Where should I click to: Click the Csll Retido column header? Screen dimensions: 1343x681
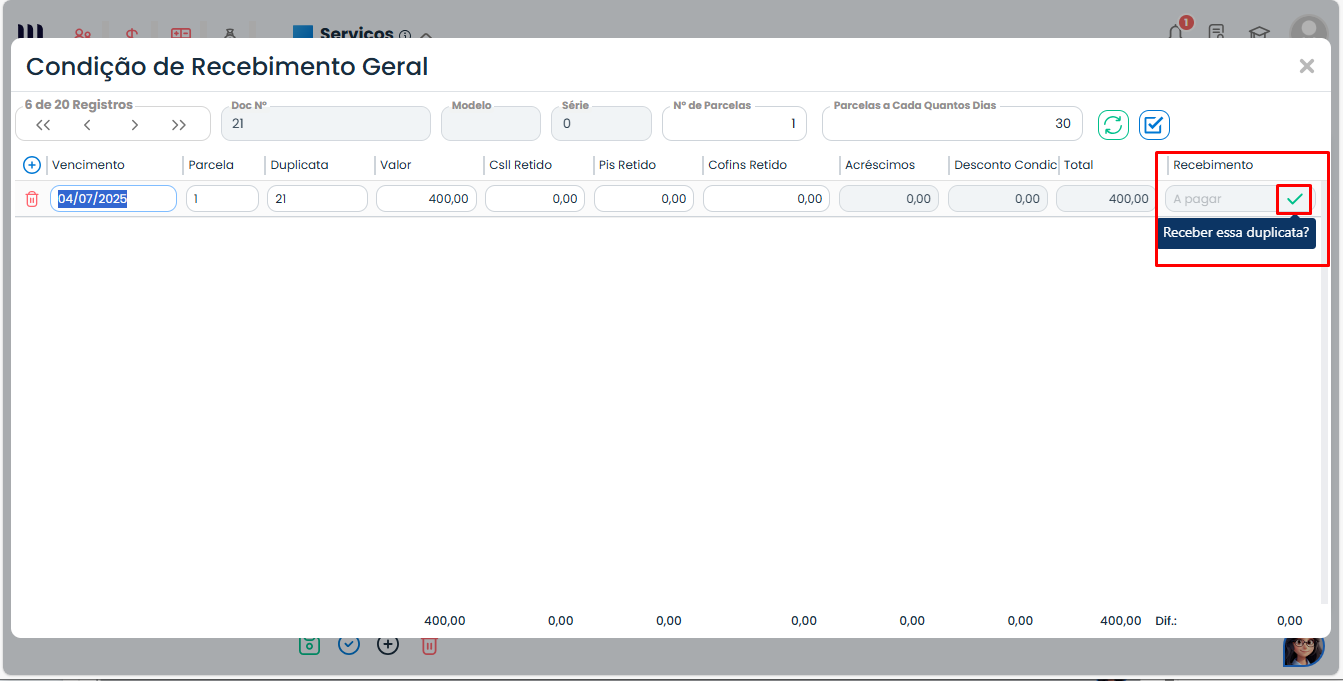[520, 165]
